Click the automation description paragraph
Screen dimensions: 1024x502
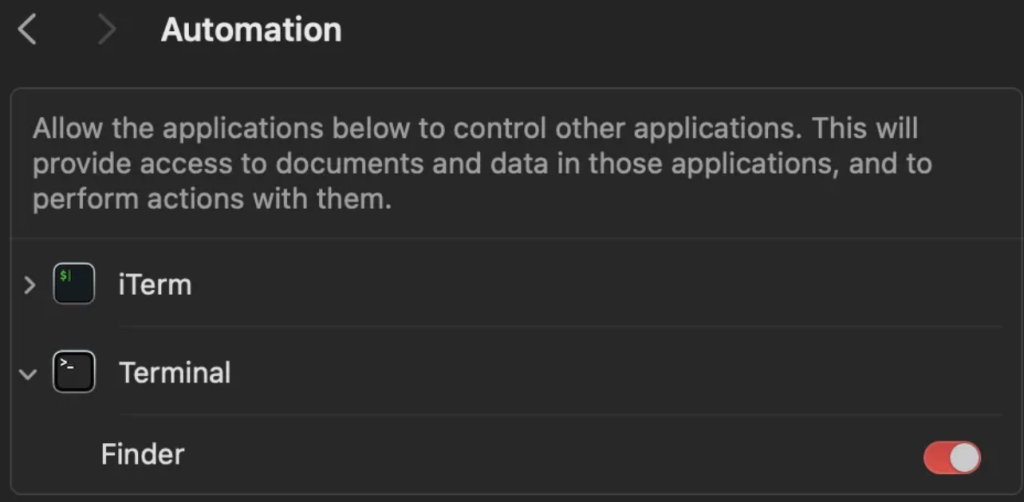click(482, 164)
